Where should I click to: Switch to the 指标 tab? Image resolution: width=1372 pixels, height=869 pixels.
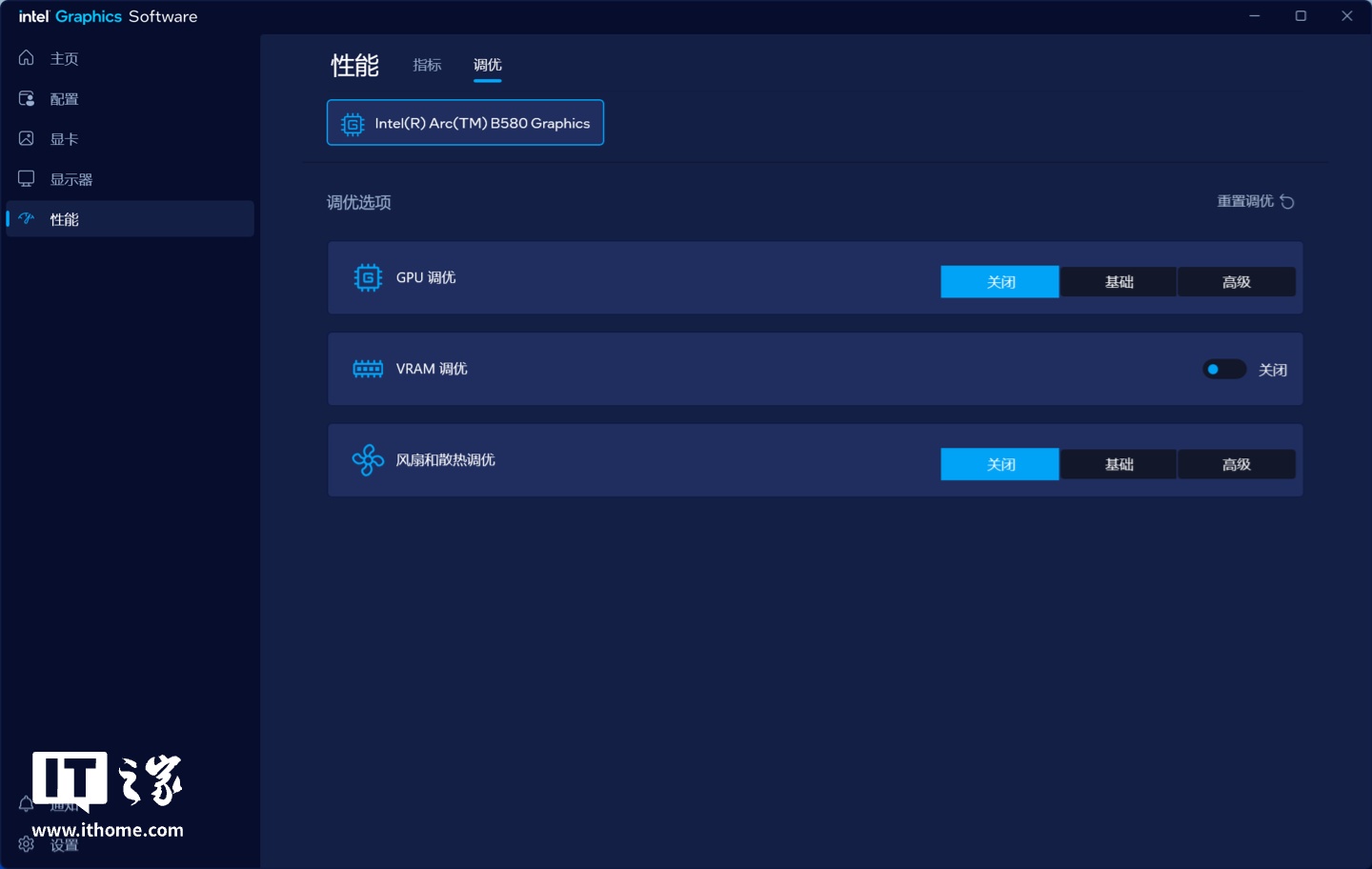point(427,65)
